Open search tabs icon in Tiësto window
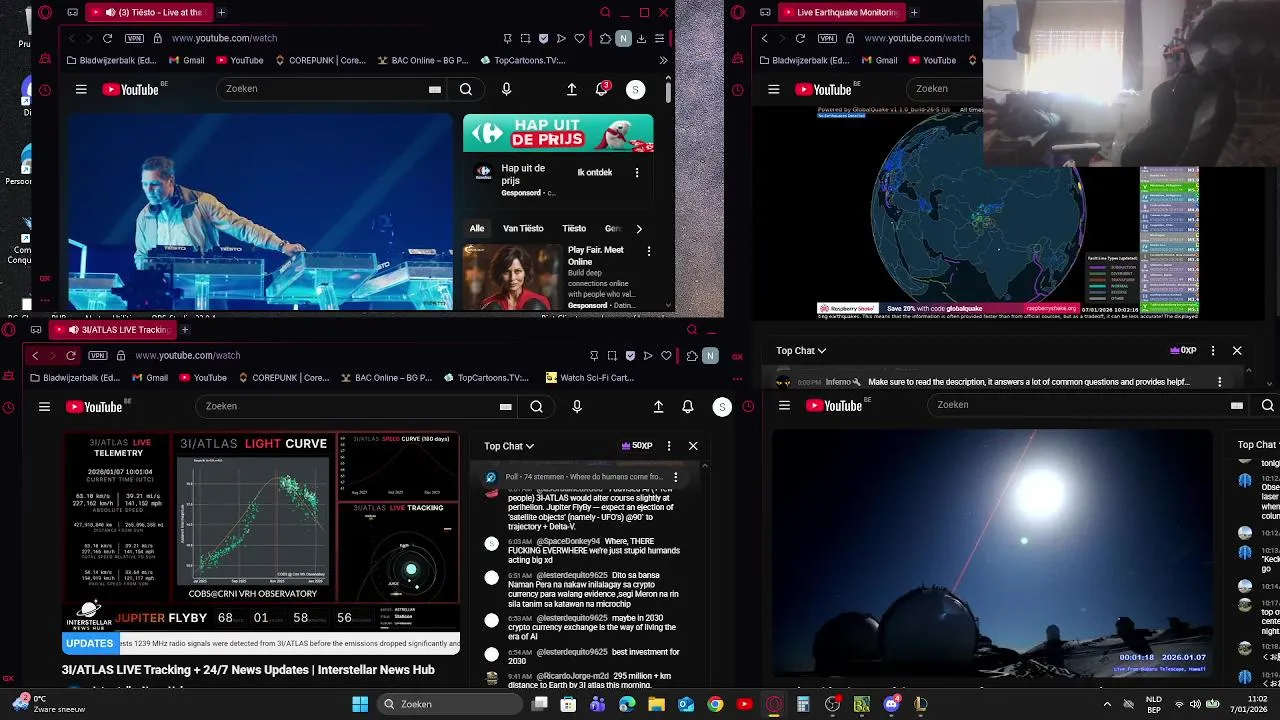Viewport: 1280px width, 720px height. 605,13
